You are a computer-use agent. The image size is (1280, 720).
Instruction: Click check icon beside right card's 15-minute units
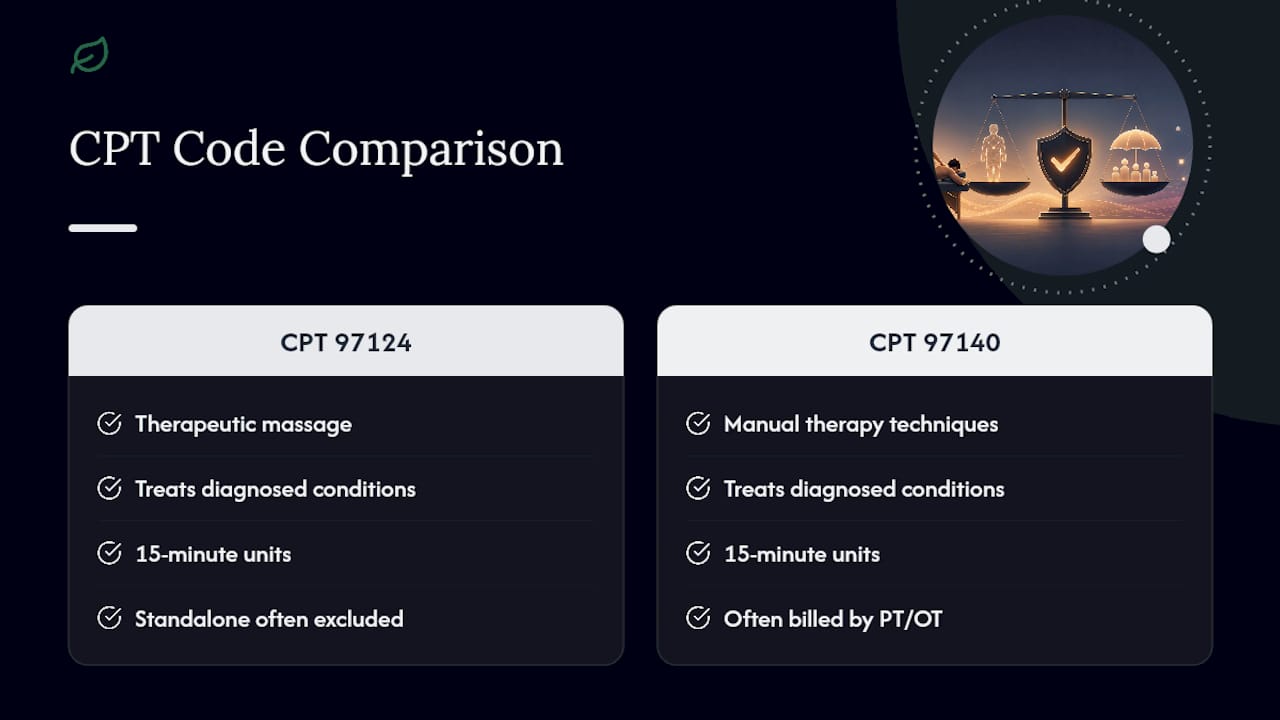[698, 554]
